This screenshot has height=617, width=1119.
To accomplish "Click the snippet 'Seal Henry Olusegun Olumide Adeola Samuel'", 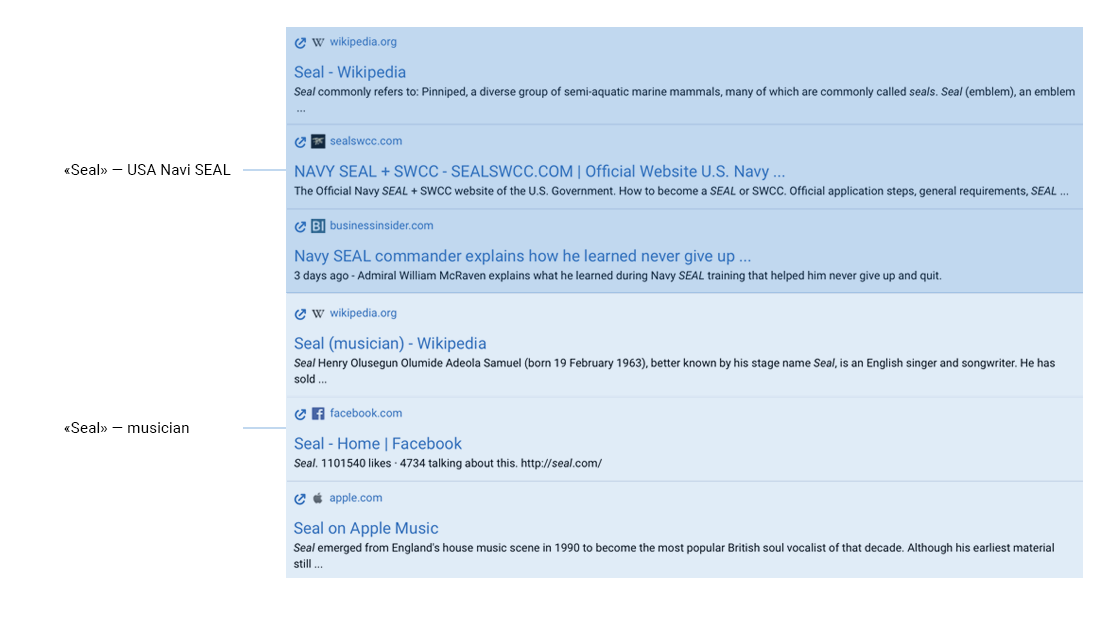I will point(674,371).
